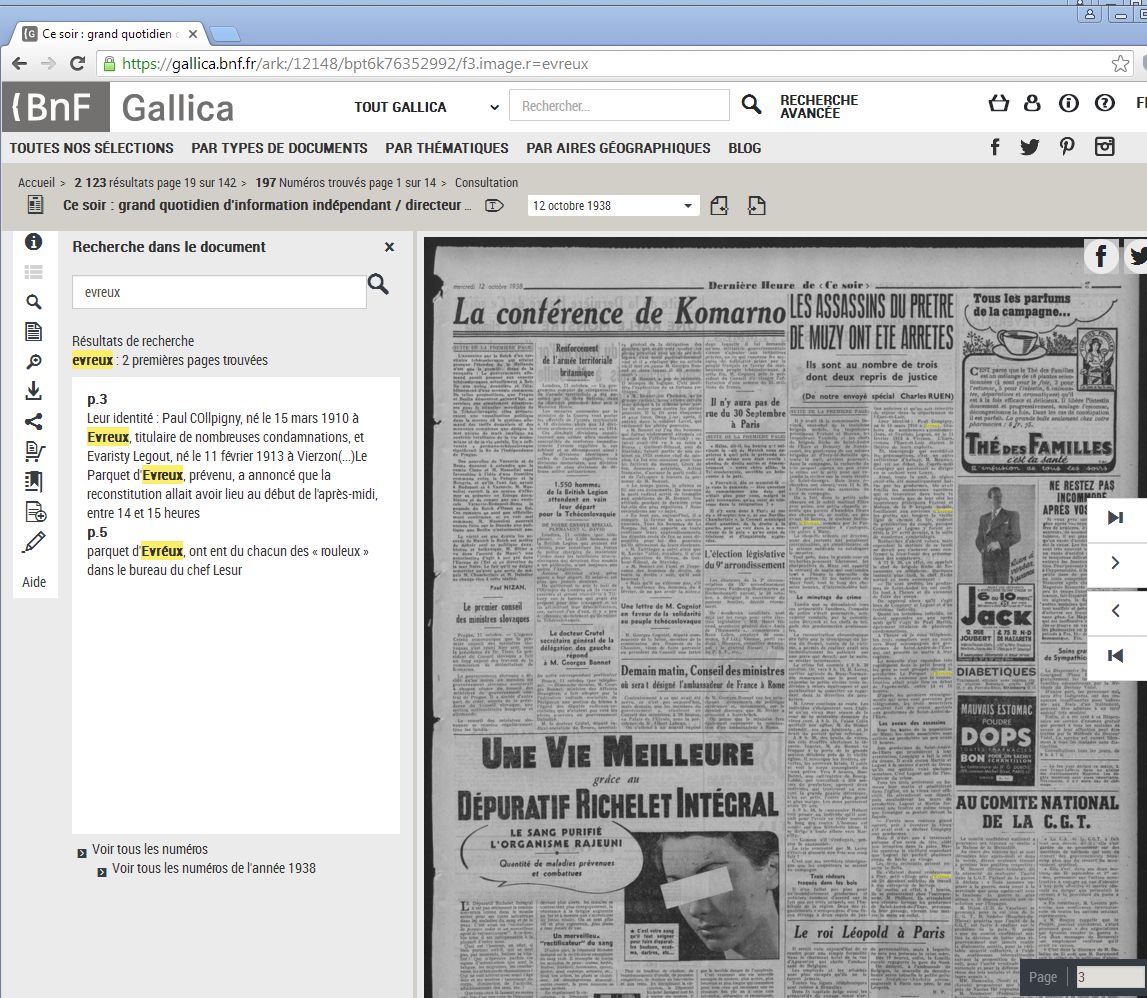The image size is (1147, 998).
Task: Open the zoom tool in the sidebar
Action: click(x=34, y=361)
